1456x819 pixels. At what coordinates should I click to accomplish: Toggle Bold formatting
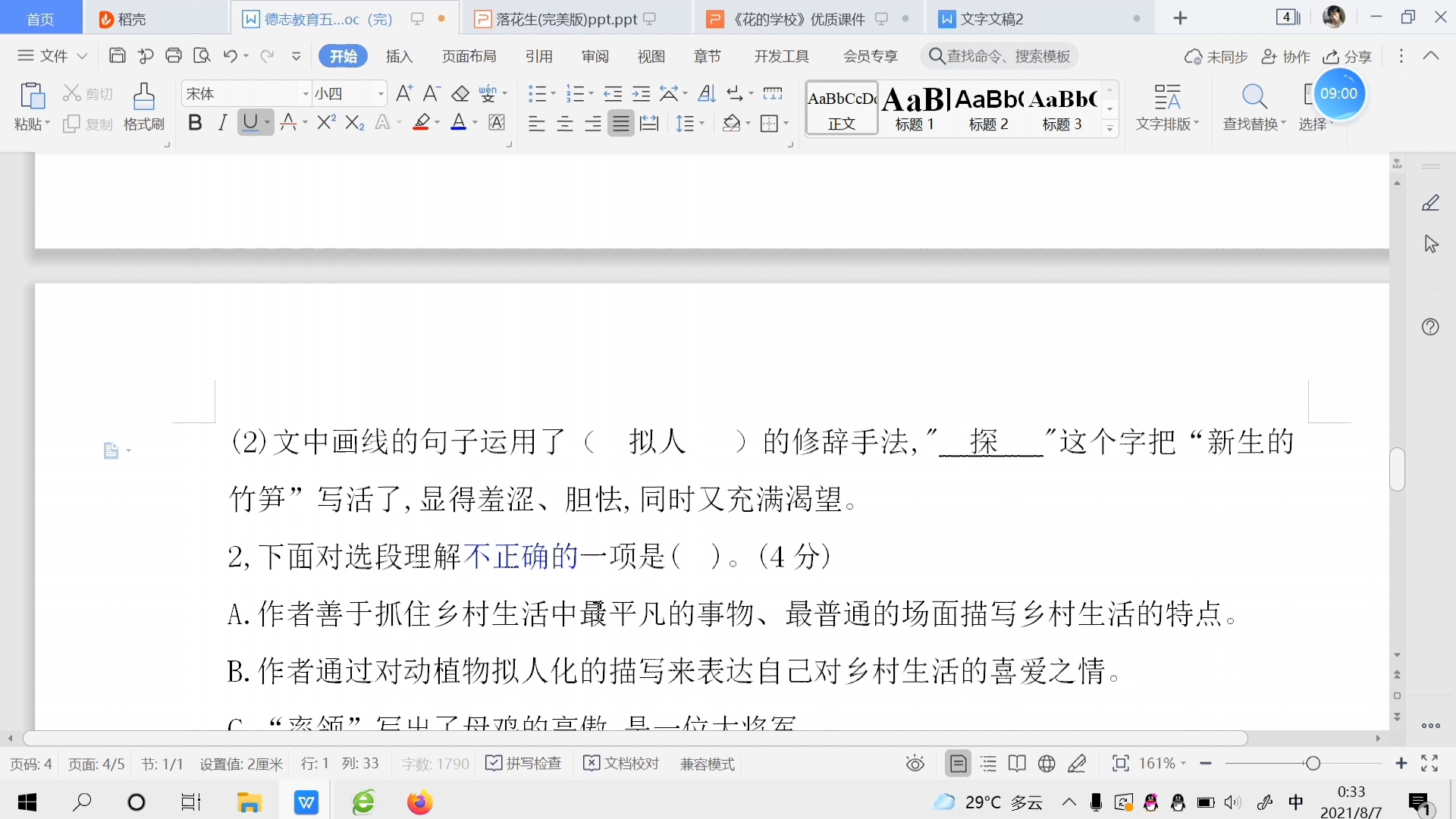(195, 122)
